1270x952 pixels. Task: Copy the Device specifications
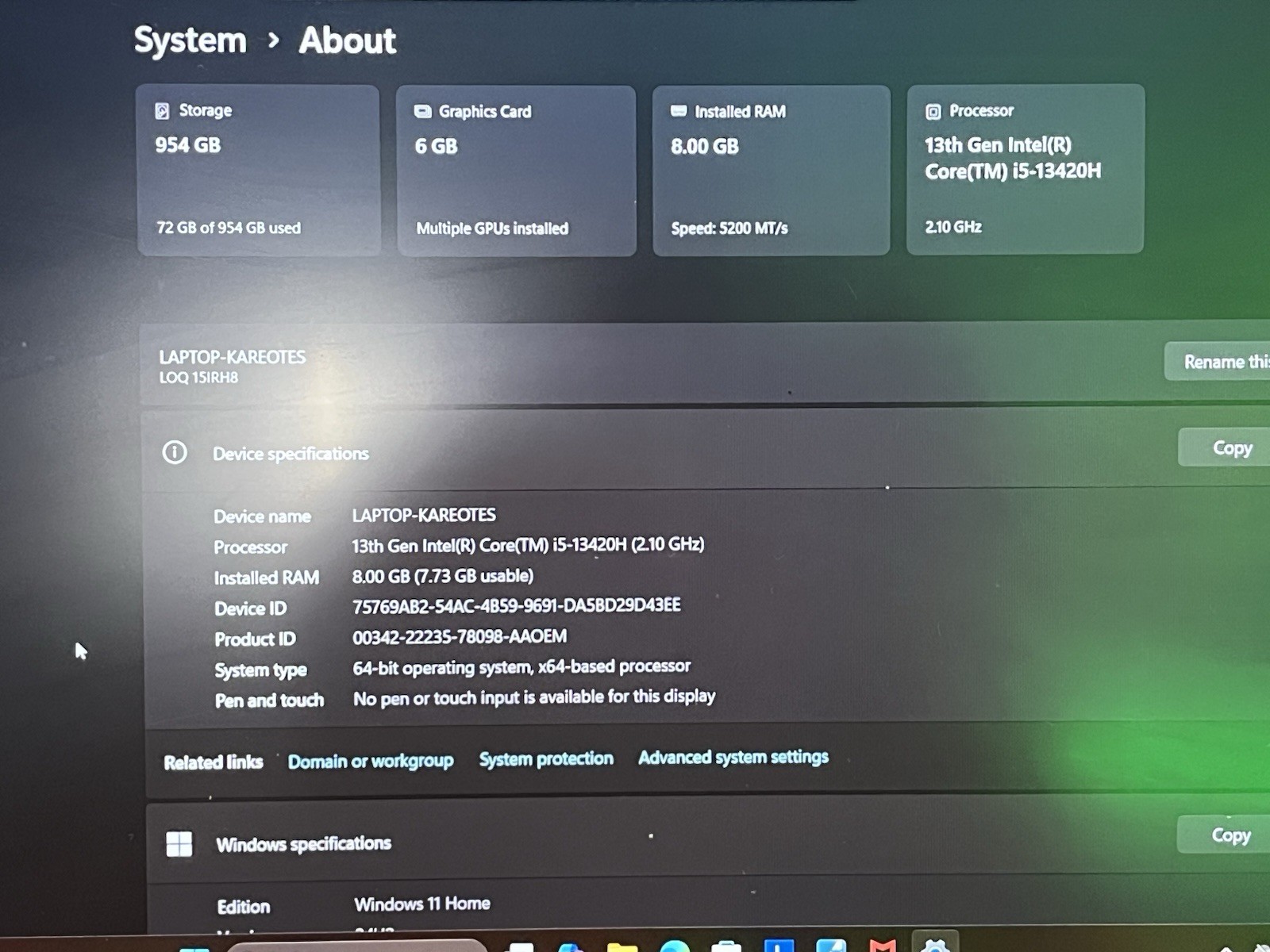point(1226,447)
